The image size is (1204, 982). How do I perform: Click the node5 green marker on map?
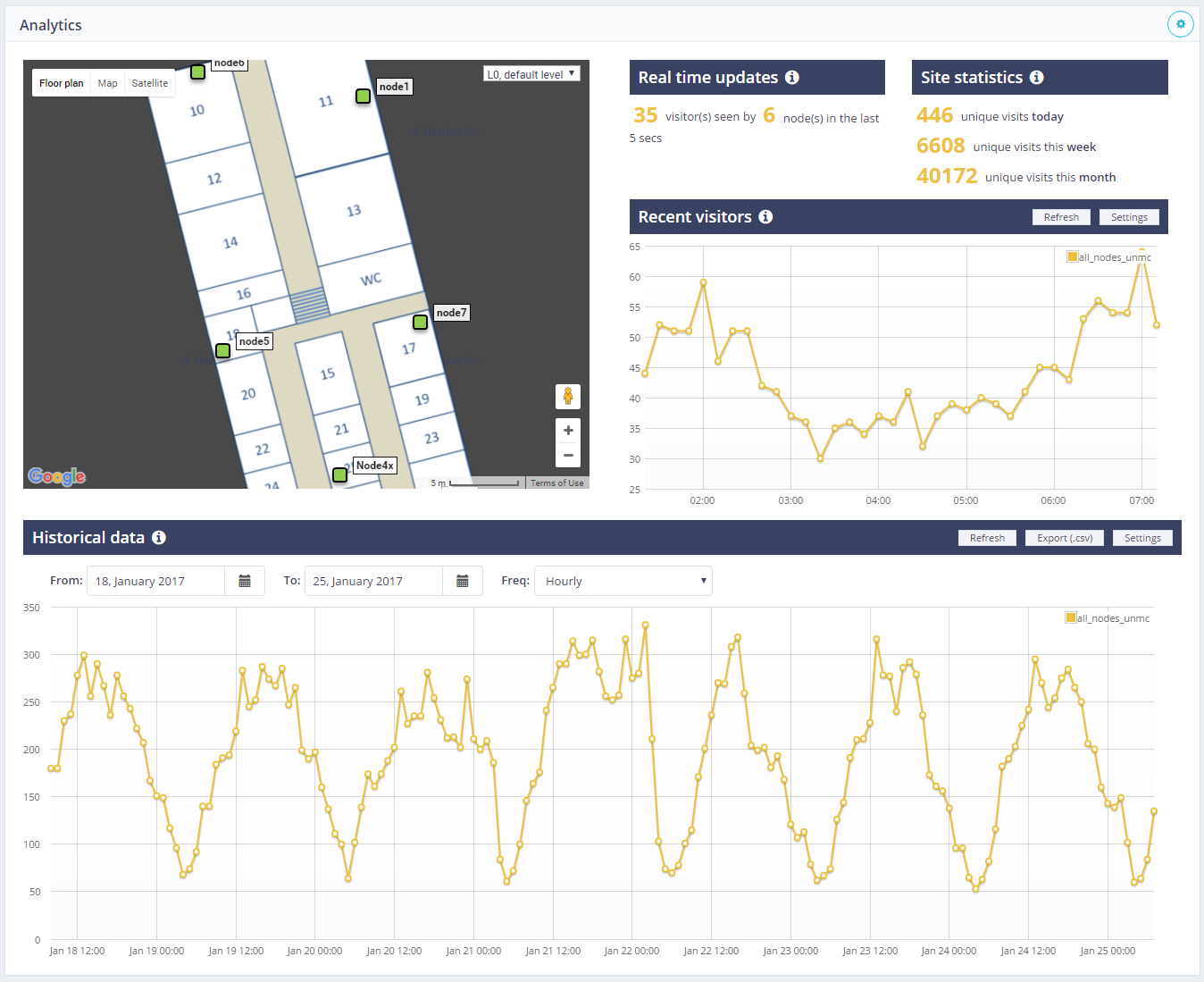(x=222, y=350)
